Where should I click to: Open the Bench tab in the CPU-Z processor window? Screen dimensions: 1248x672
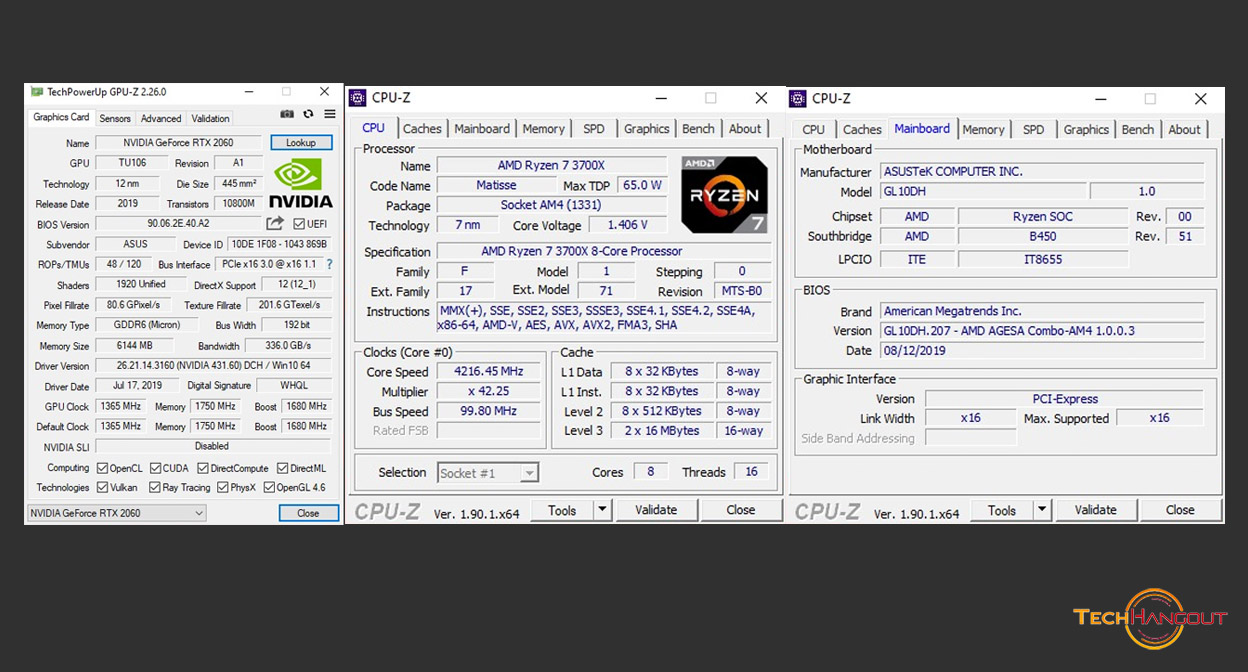698,129
